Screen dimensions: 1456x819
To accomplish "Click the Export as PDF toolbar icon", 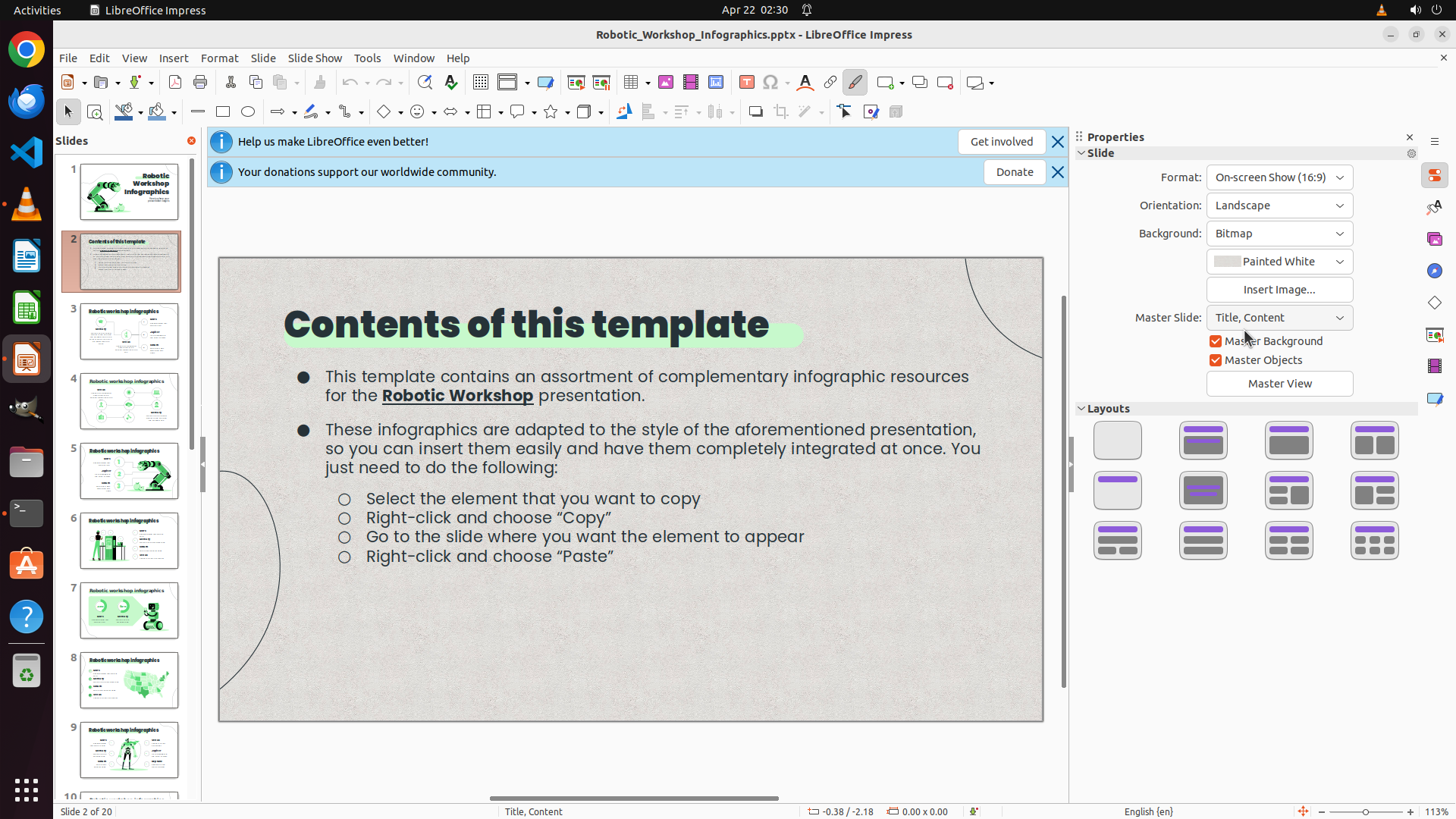I will (x=175, y=83).
